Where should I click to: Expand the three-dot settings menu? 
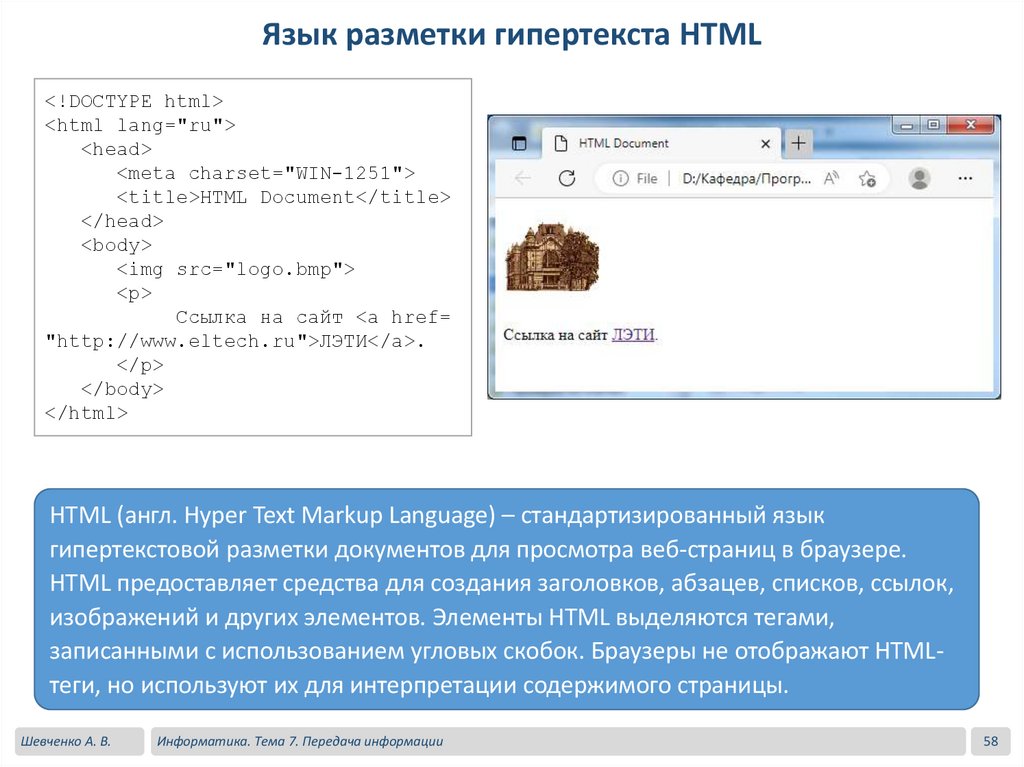[x=965, y=178]
